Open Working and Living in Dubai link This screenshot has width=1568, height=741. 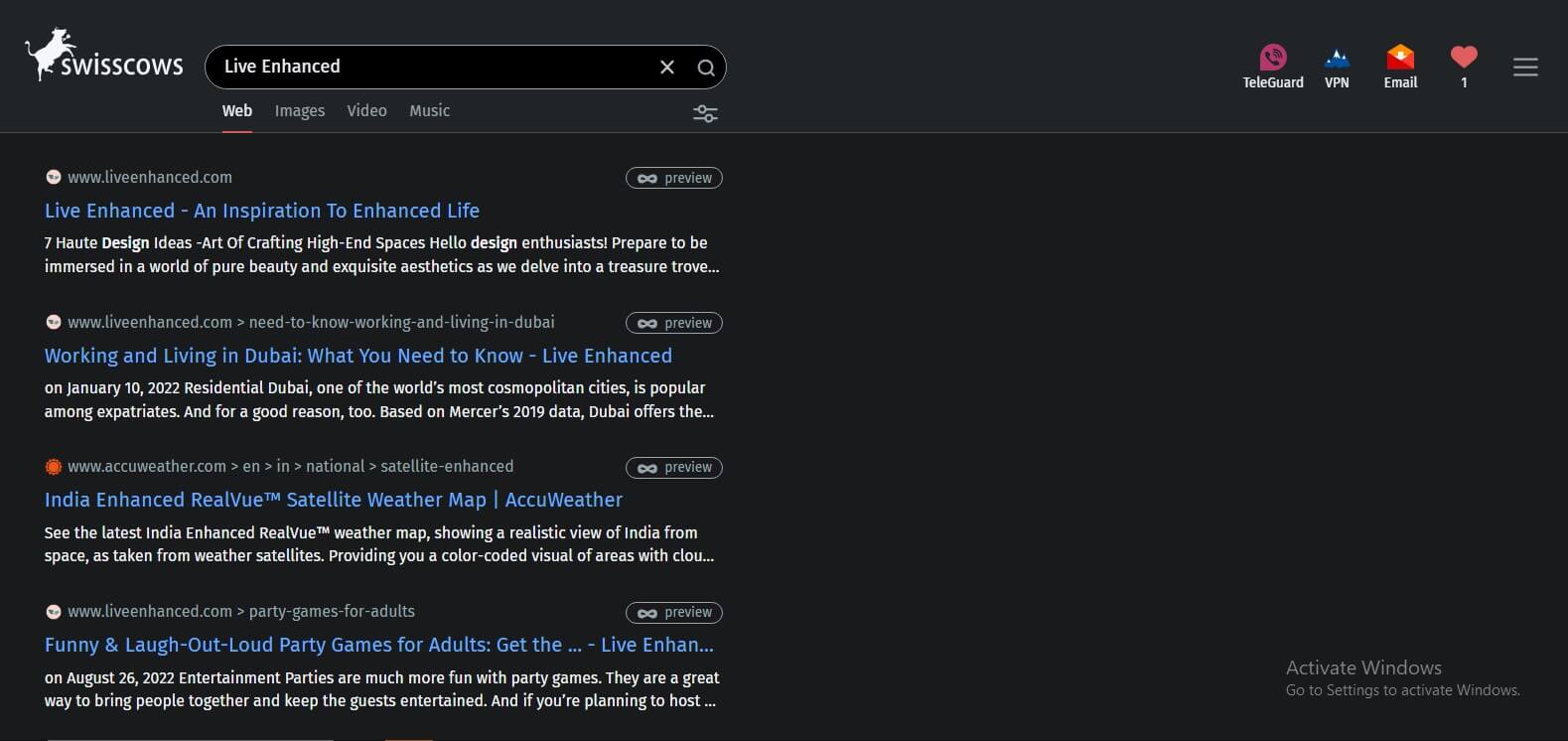pyautogui.click(x=358, y=356)
